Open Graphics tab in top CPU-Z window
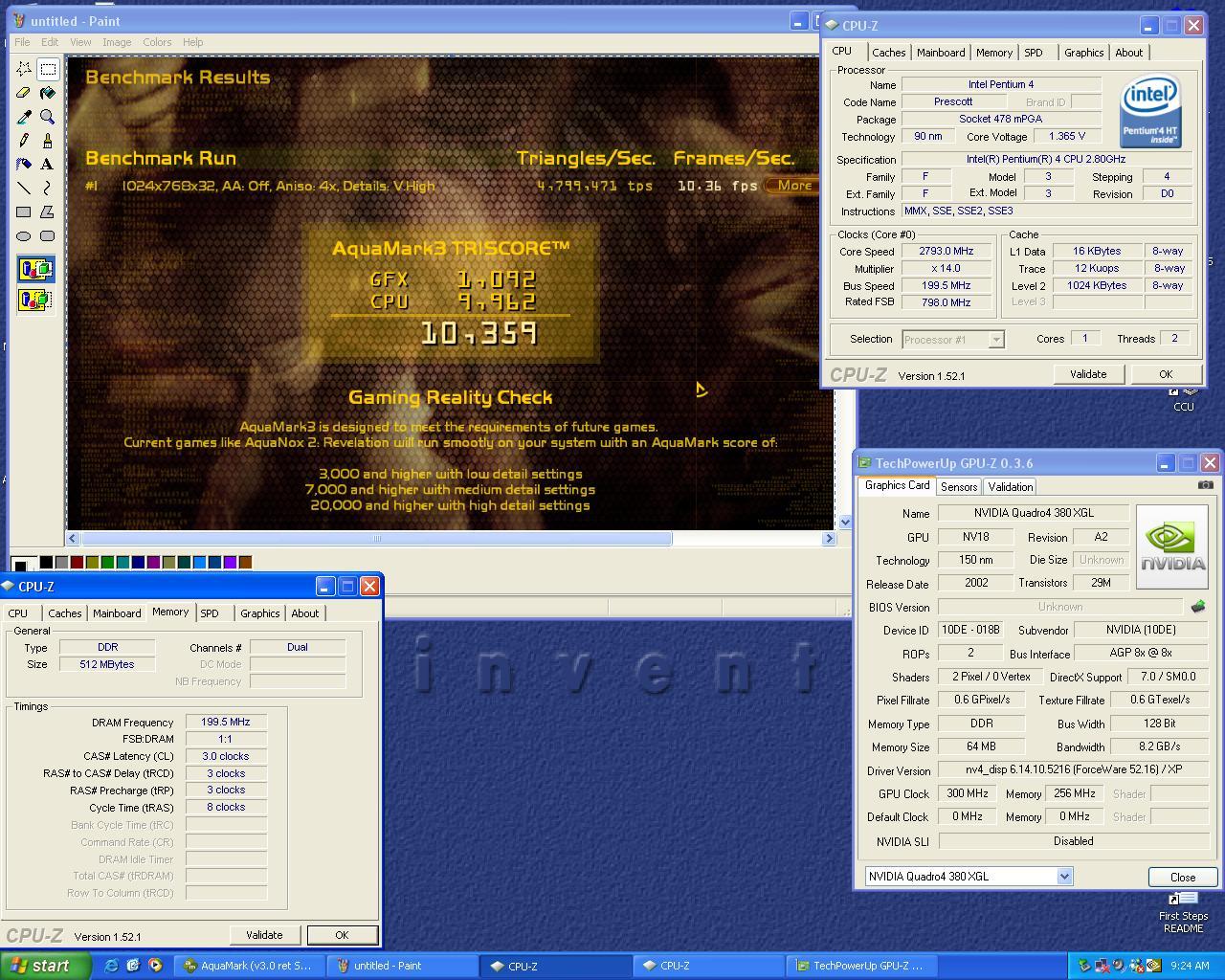Image resolution: width=1225 pixels, height=980 pixels. pos(1084,53)
